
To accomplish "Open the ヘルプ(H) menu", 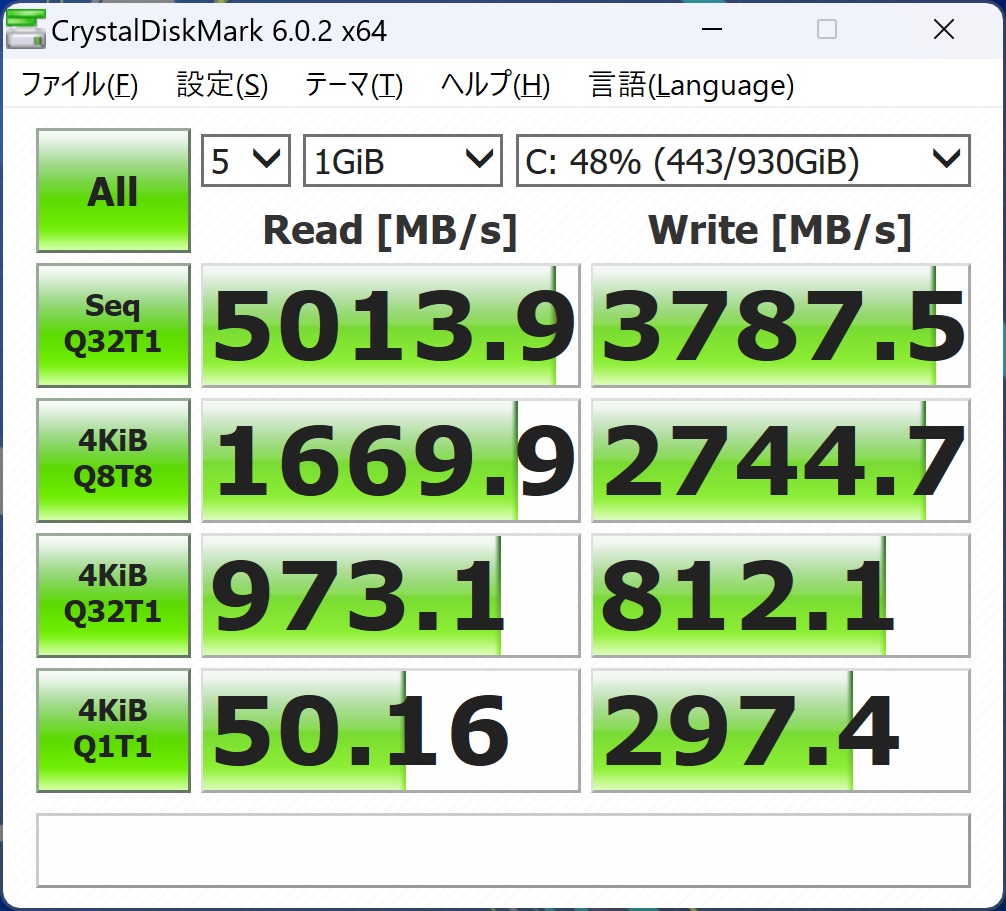I will (495, 85).
